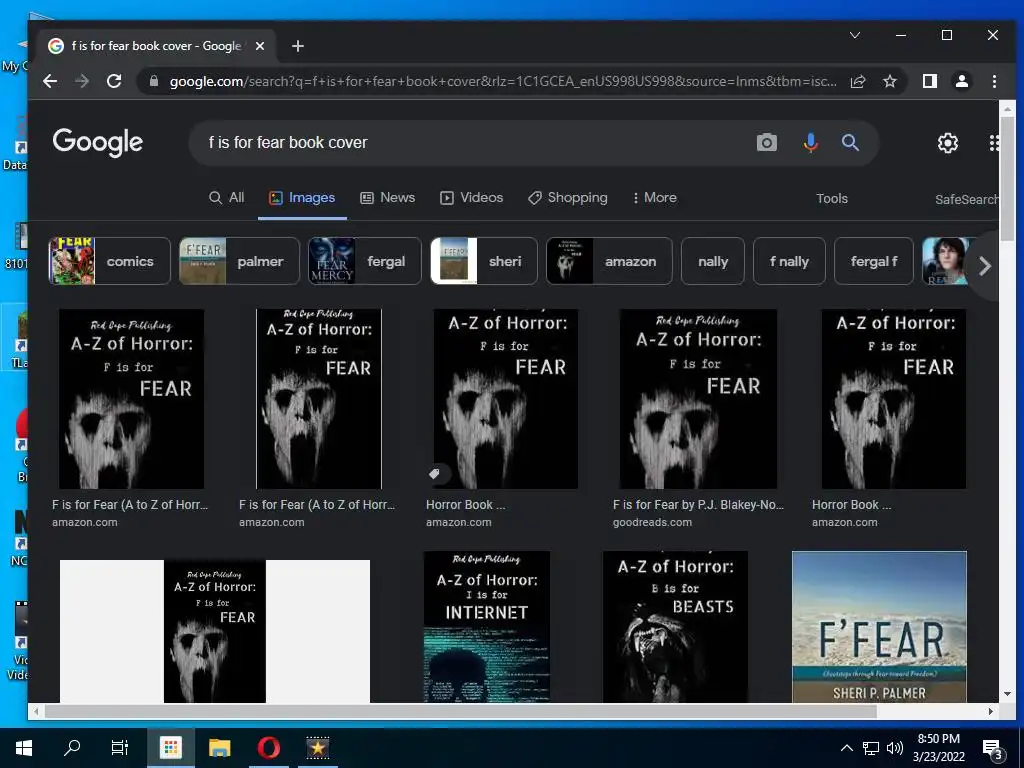This screenshot has height=768, width=1024.
Task: Open Chrome tab search chevron
Action: pos(855,35)
